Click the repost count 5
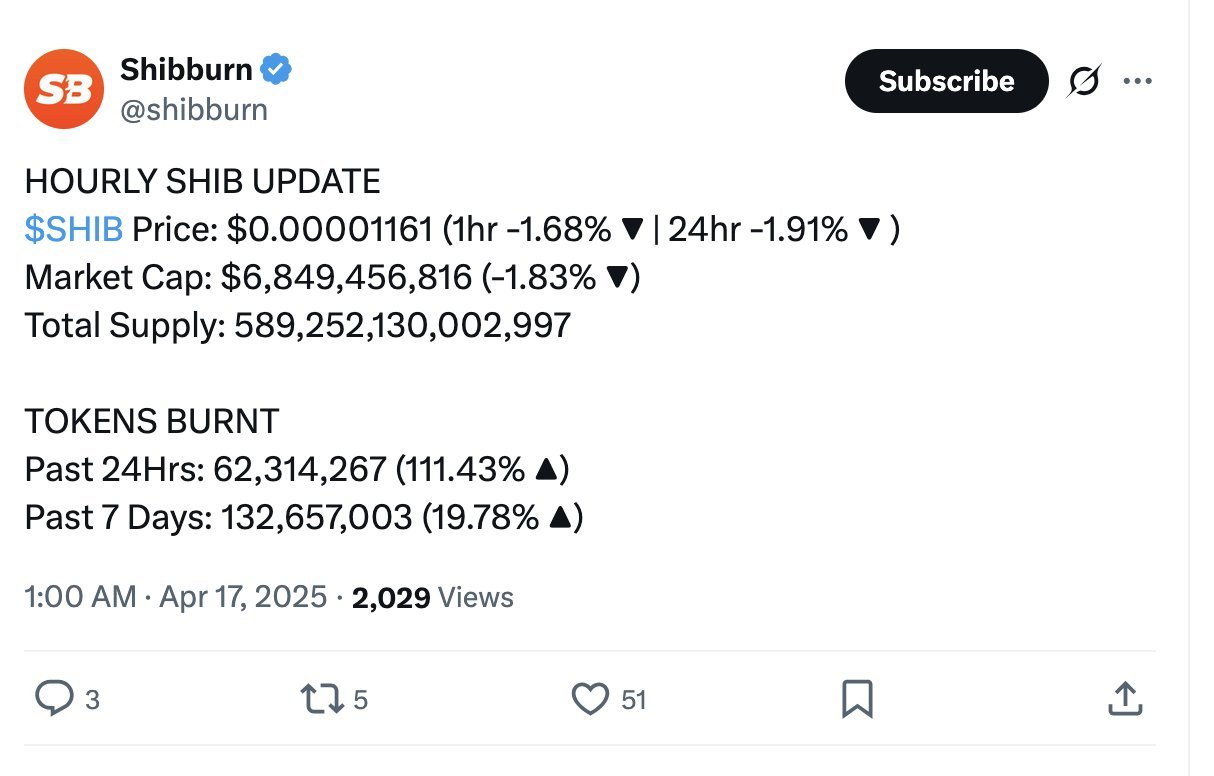This screenshot has width=1214, height=776. [361, 700]
